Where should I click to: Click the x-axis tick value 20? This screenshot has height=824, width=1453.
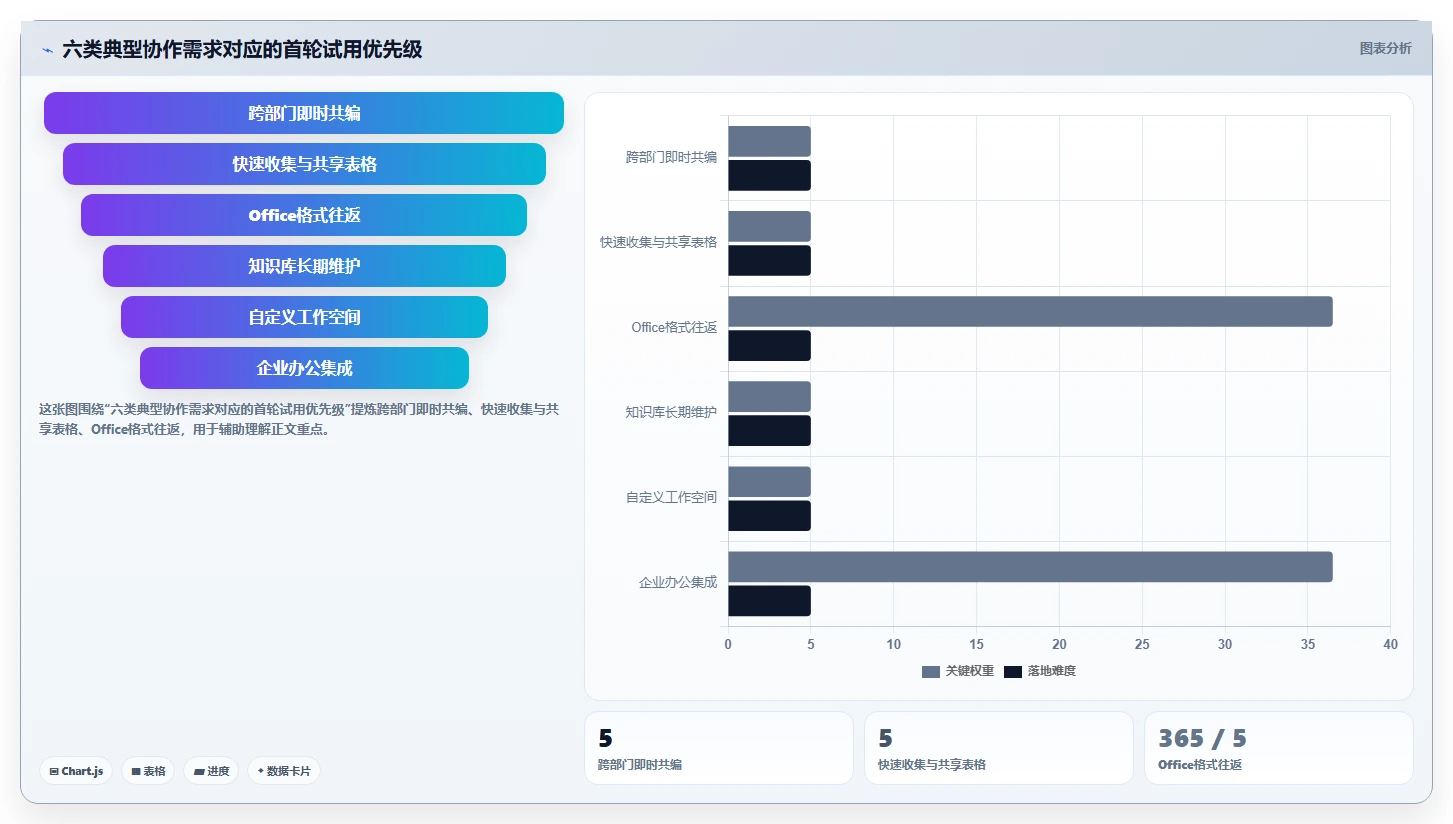click(1059, 644)
